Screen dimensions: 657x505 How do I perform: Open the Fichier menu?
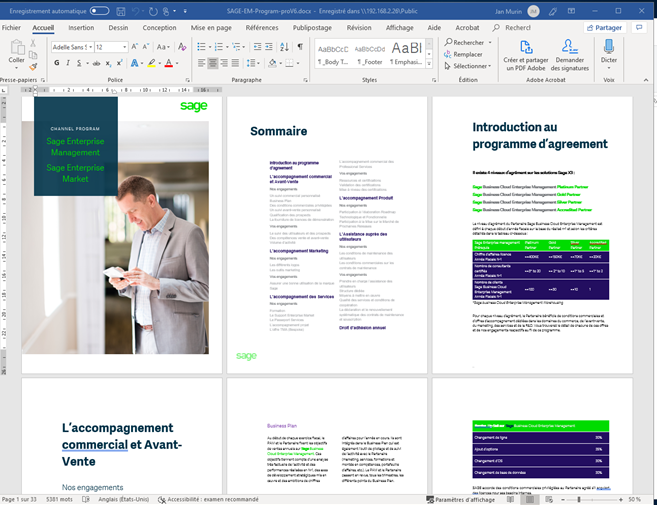[11, 28]
